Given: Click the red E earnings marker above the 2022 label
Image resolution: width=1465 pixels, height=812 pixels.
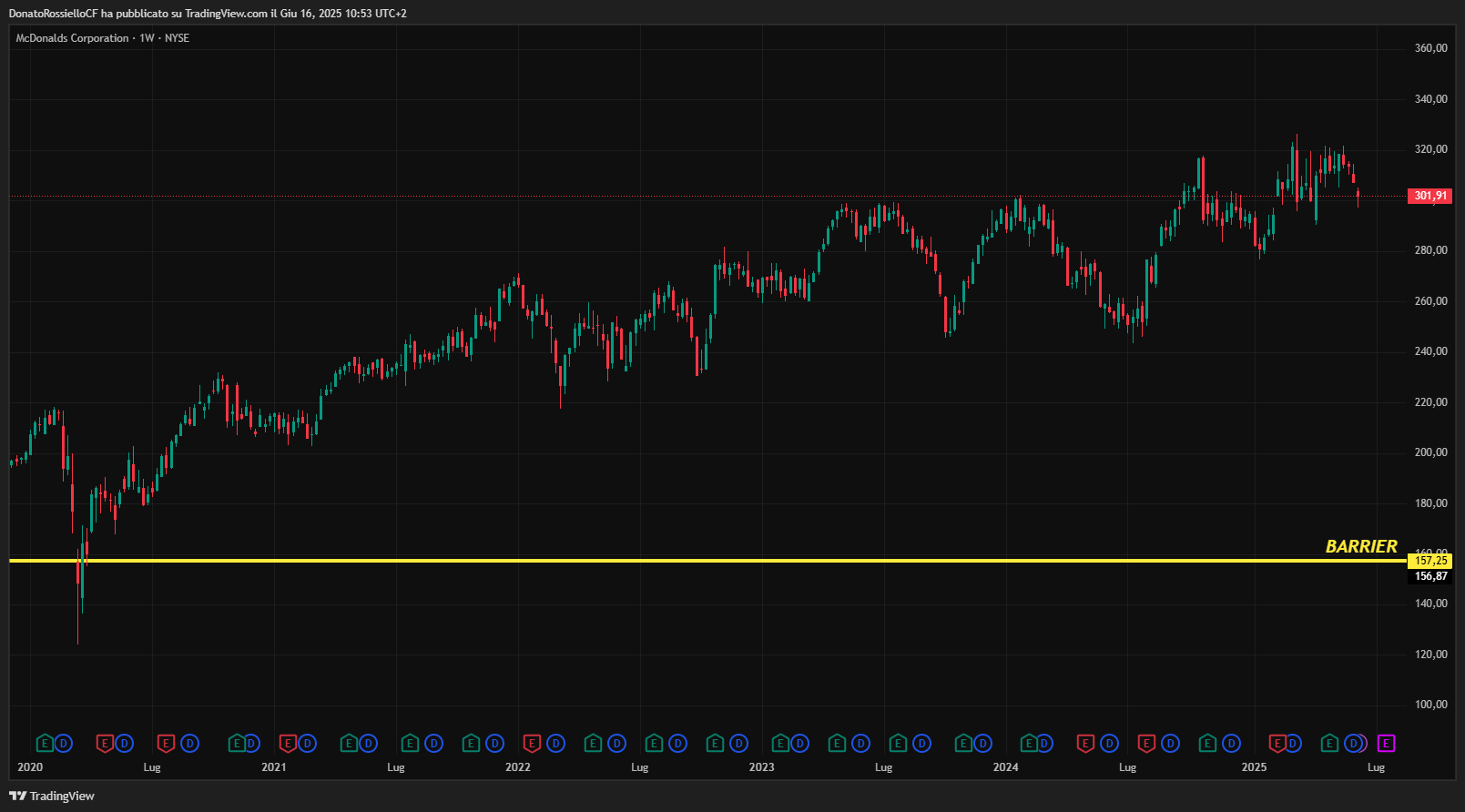Looking at the screenshot, I should pos(532,744).
